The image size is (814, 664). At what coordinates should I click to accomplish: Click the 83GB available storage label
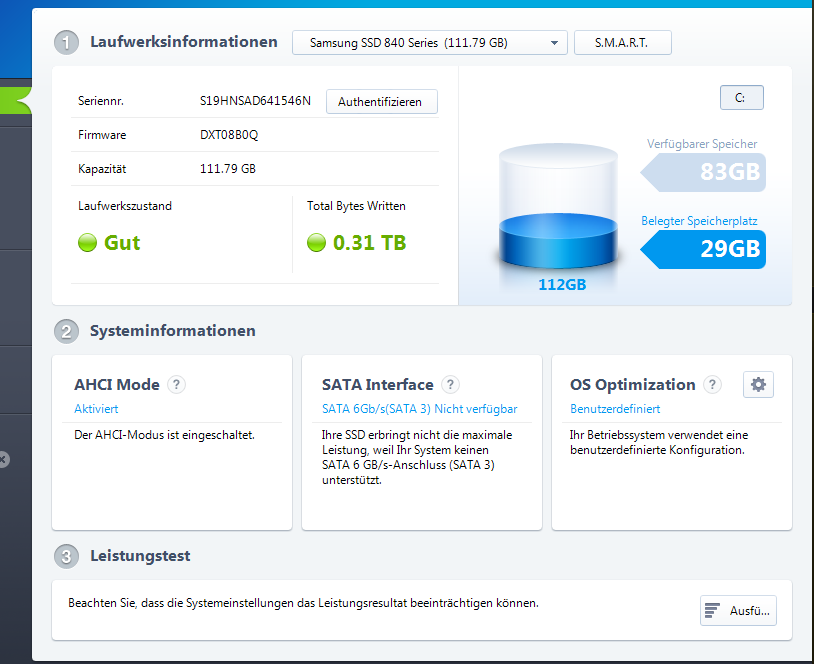click(703, 172)
